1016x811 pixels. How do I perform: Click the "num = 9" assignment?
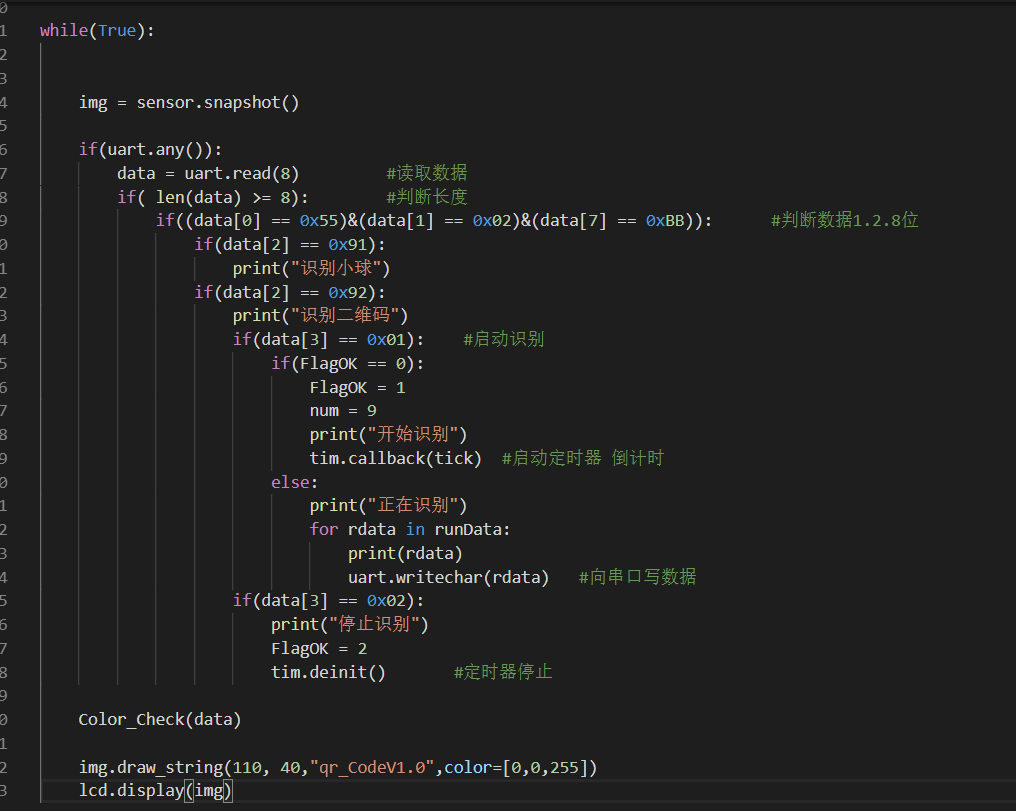tap(343, 411)
